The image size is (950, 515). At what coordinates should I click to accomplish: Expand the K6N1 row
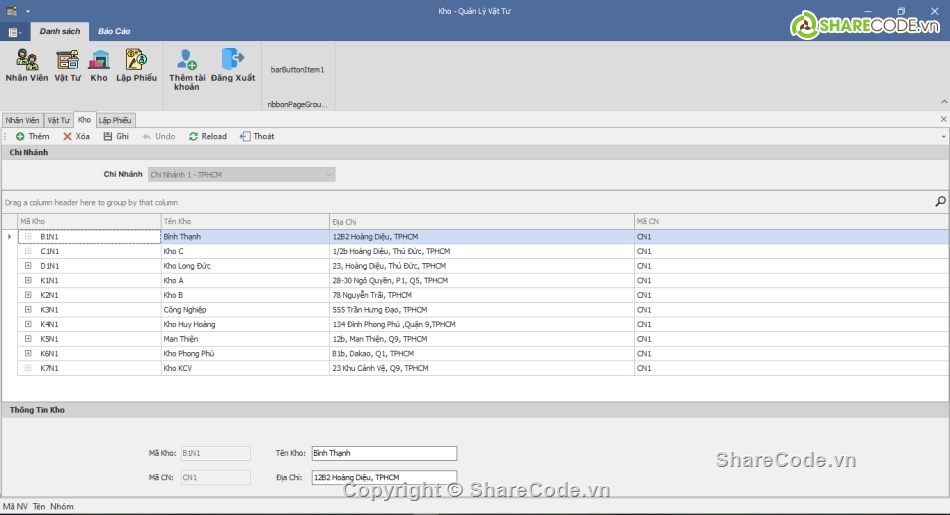tap(28, 353)
